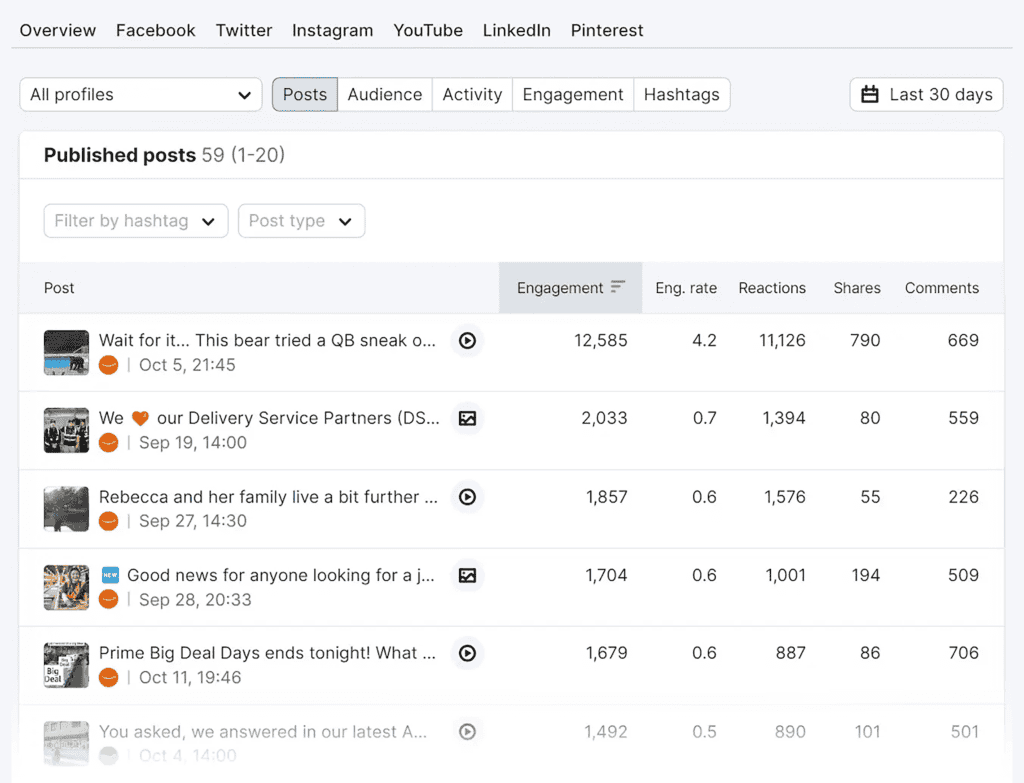The height and width of the screenshot is (783, 1024).
Task: Open the Post type dropdown
Action: [301, 221]
